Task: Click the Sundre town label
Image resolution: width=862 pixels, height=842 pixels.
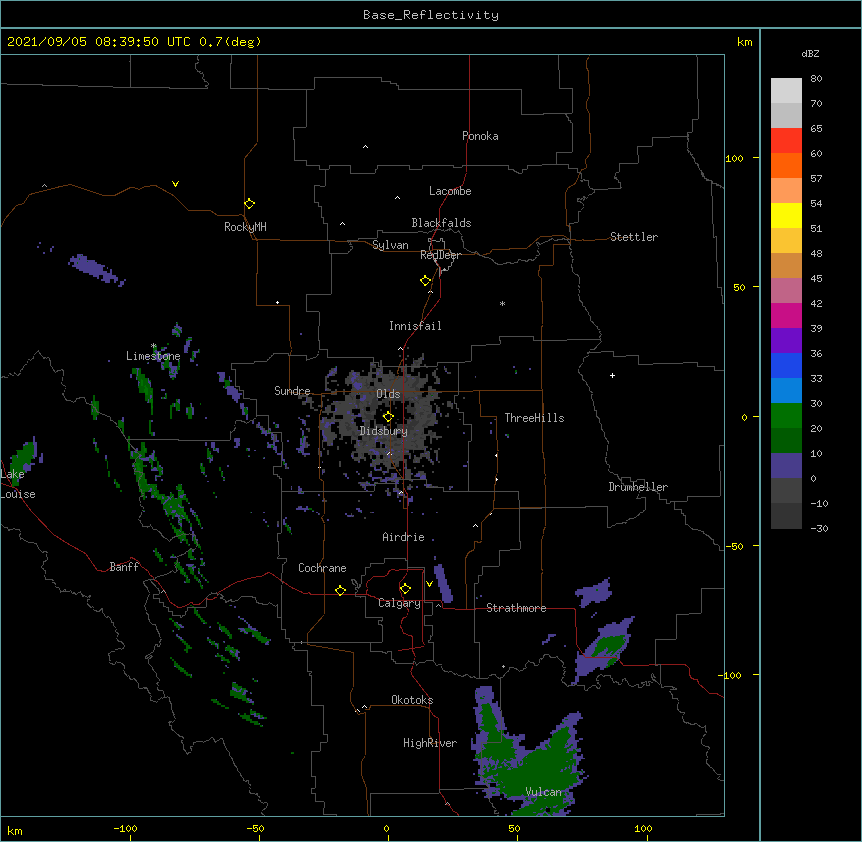Action: 292,391
